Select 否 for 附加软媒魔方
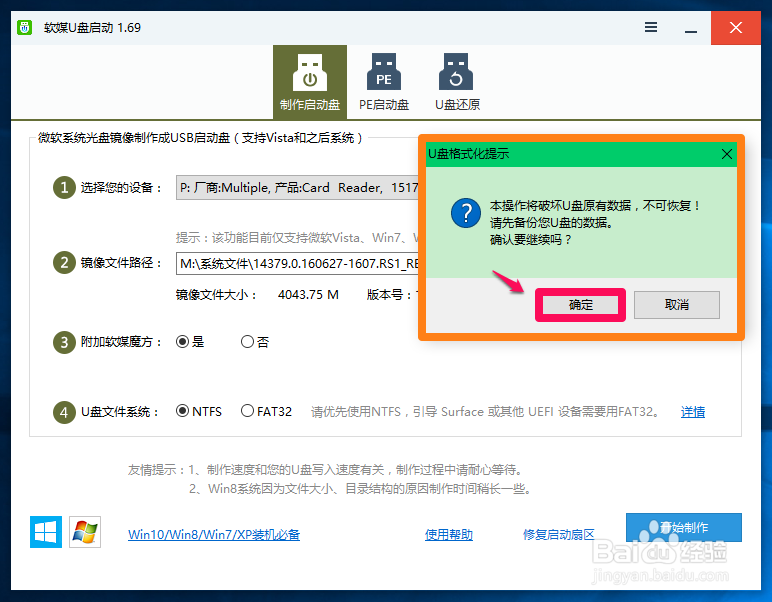This screenshot has width=772, height=602. coord(255,342)
